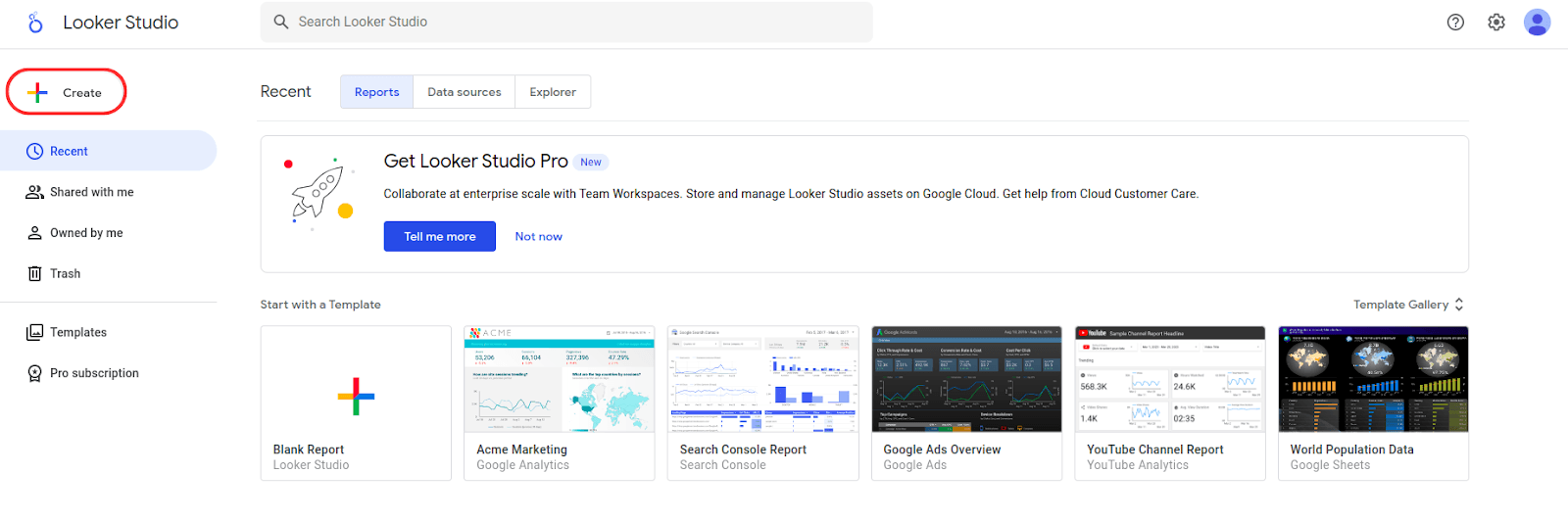Viewport: 1568px width, 521px height.
Task: Click the Create button
Action: (x=67, y=93)
